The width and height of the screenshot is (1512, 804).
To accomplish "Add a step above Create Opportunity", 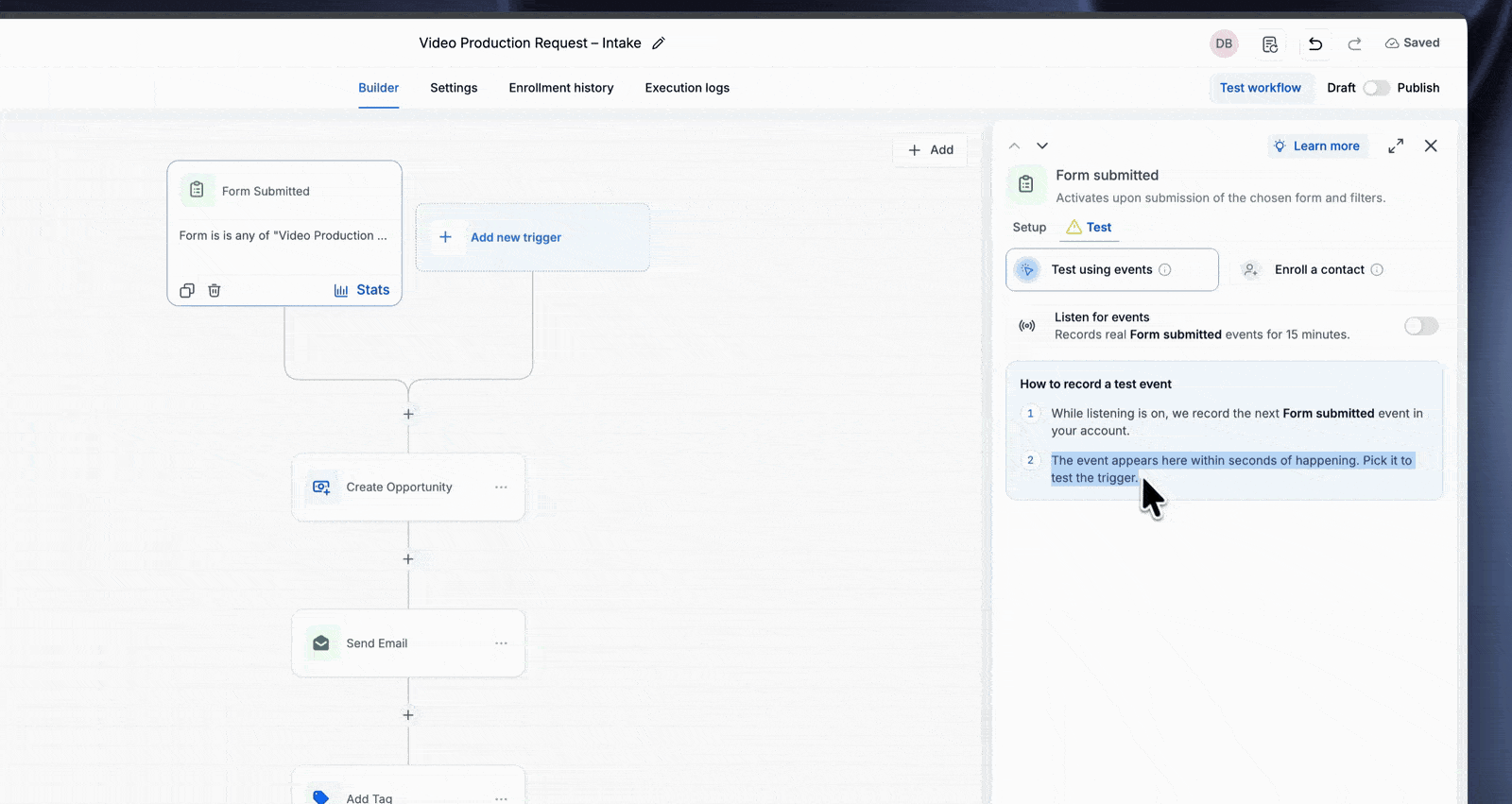I will click(x=408, y=414).
